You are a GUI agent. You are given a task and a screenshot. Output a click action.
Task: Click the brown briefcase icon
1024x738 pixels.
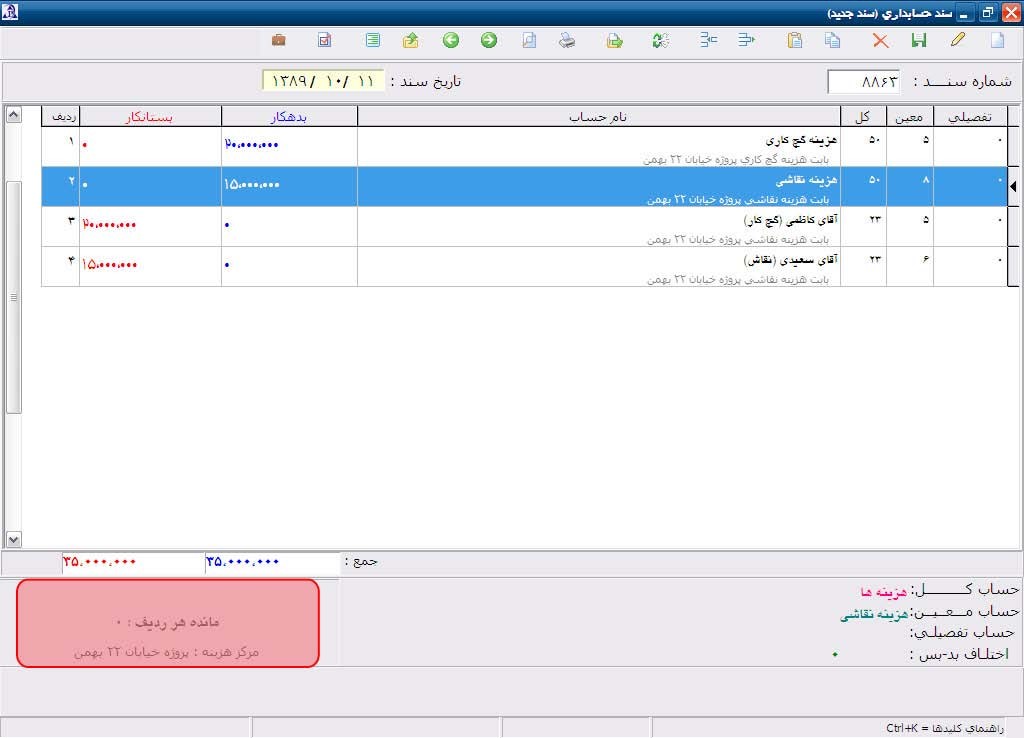click(x=279, y=41)
